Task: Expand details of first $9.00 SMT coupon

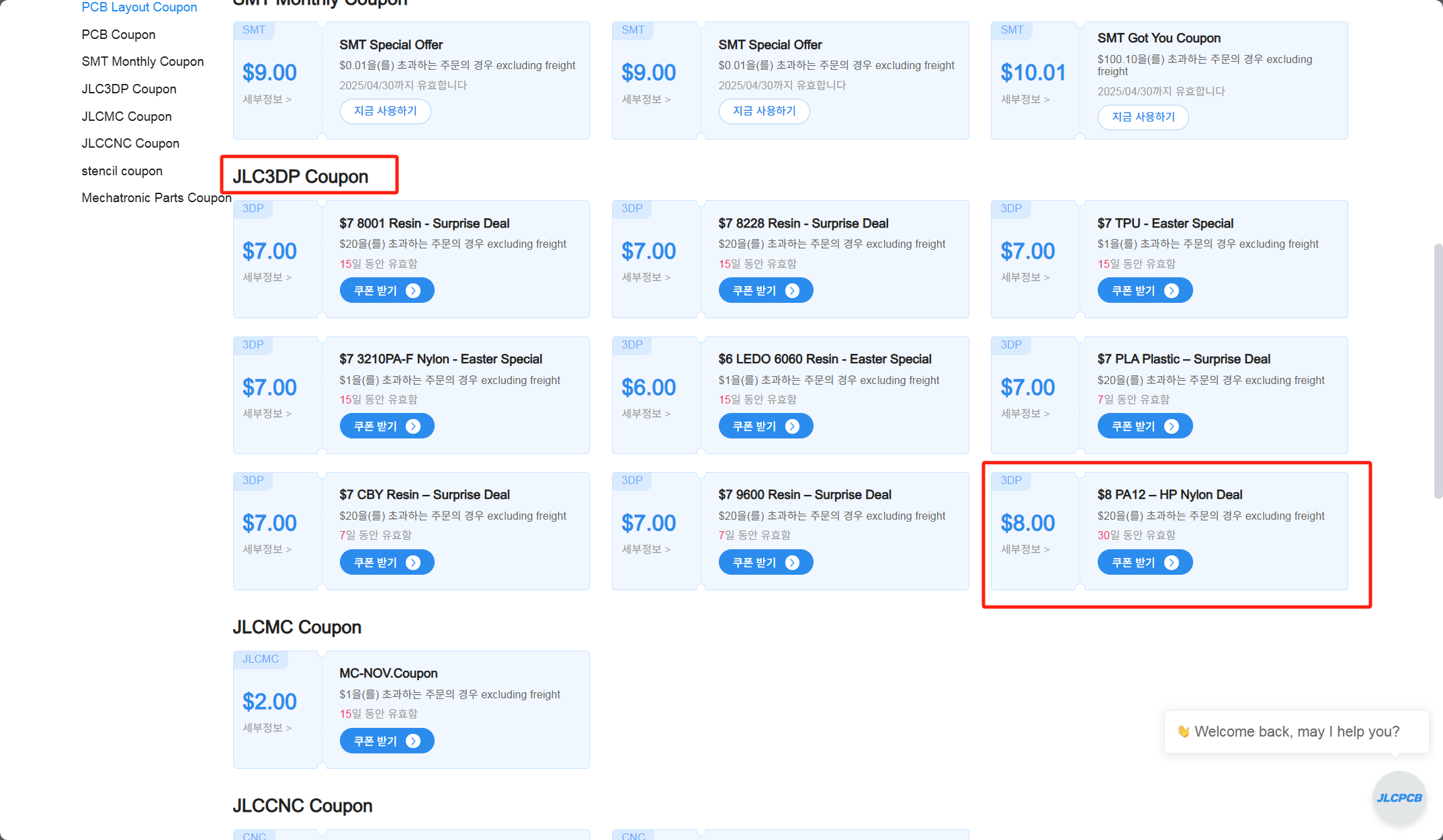Action: click(267, 99)
